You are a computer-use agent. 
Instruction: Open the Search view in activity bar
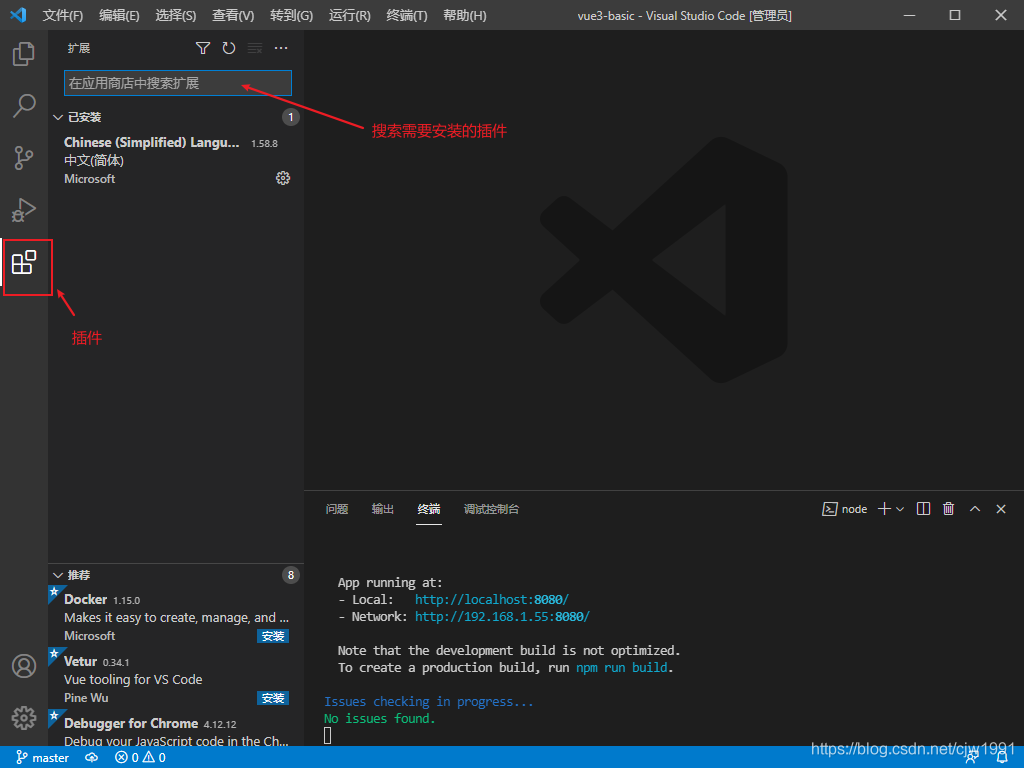coord(24,106)
